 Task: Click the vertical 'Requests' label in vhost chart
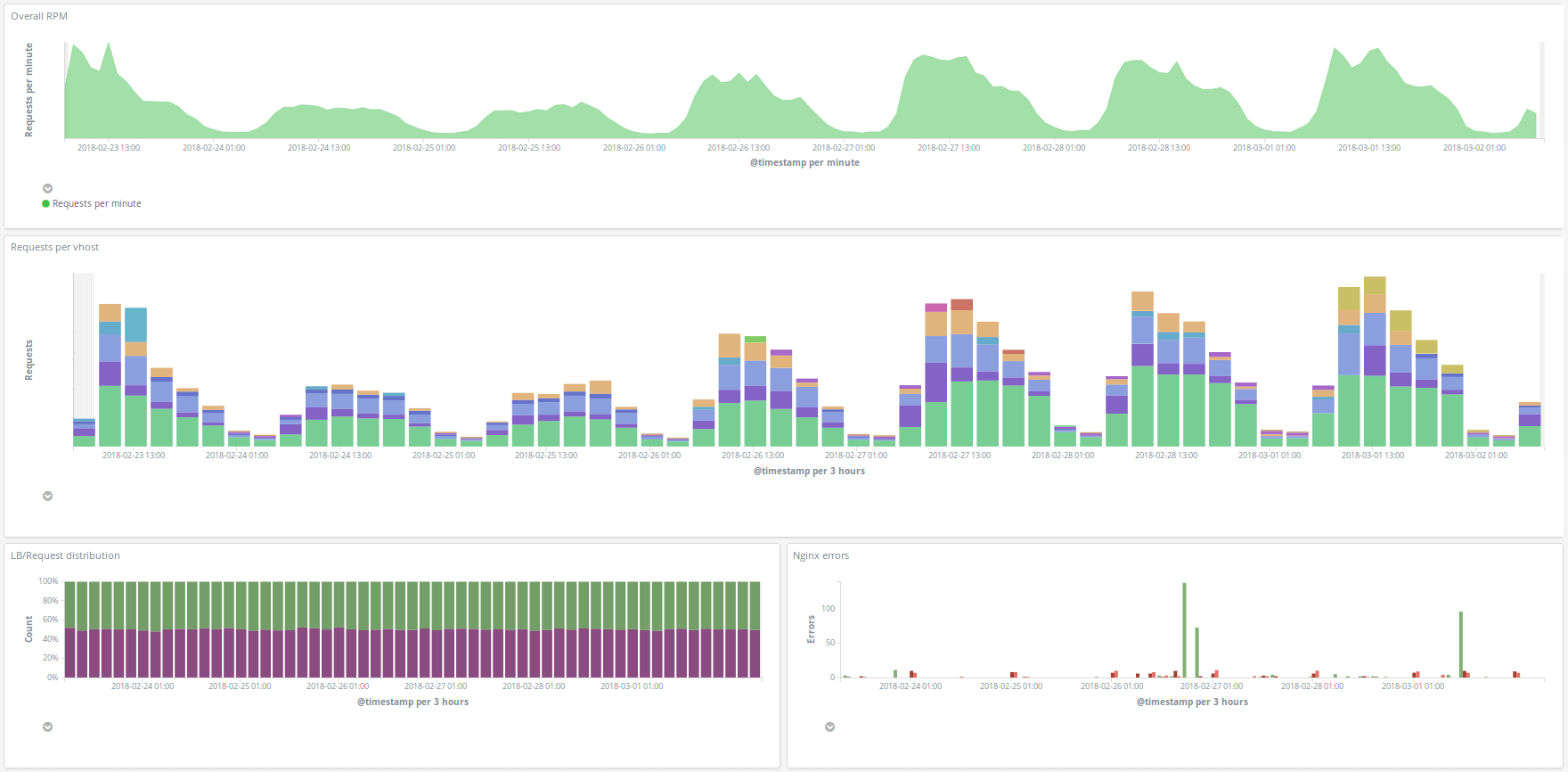(x=29, y=360)
